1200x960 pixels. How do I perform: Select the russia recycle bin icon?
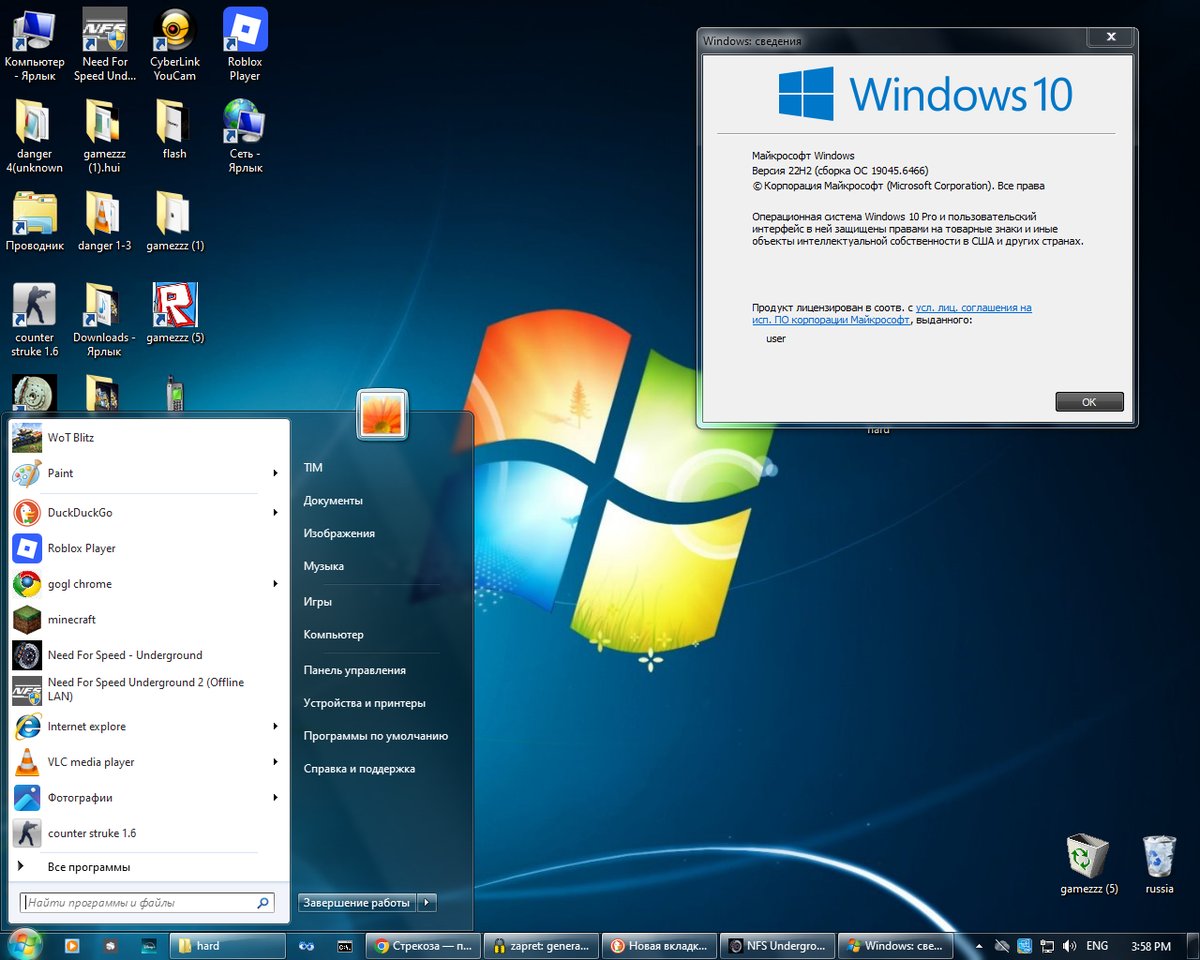click(x=1159, y=865)
